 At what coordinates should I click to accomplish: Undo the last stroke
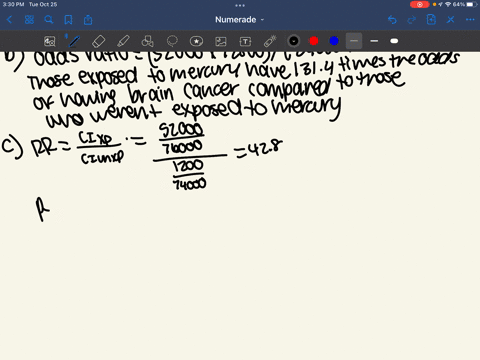click(x=392, y=20)
